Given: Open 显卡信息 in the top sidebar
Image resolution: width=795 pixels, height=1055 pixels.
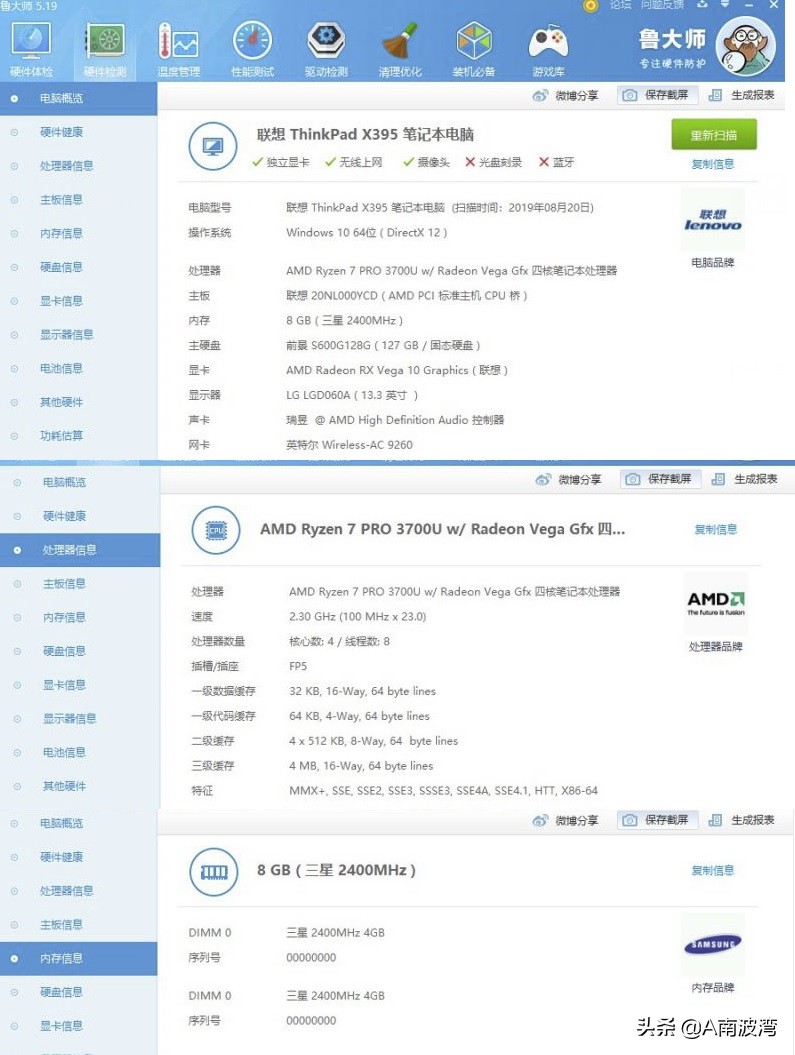Looking at the screenshot, I should 79,301.
